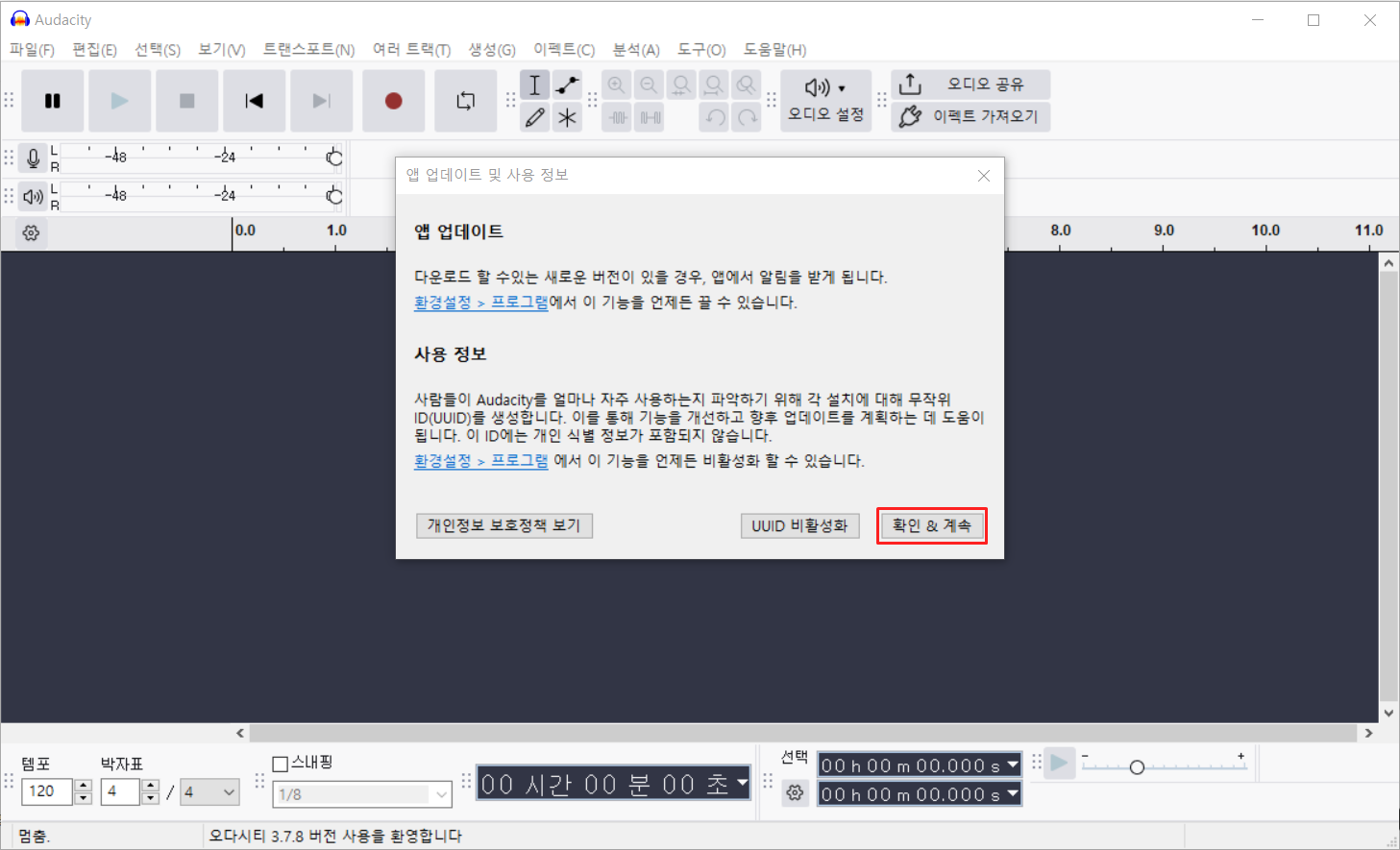Open the time signature denominator dropdown
This screenshot has width=1400, height=850.
[209, 792]
